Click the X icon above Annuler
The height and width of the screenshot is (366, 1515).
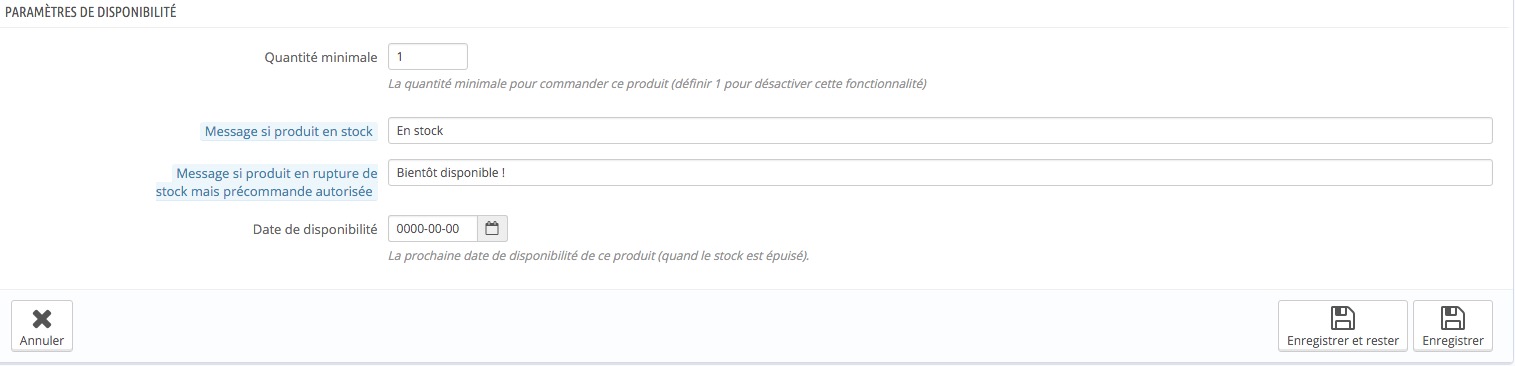[x=42, y=319]
